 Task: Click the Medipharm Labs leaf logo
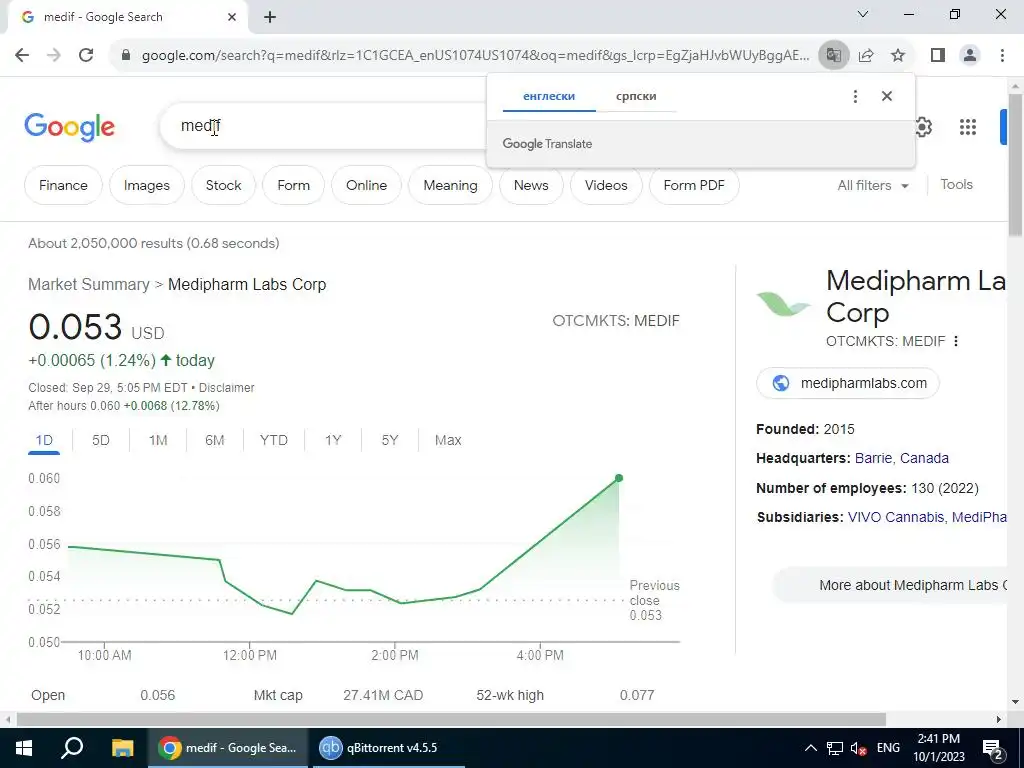tap(784, 304)
